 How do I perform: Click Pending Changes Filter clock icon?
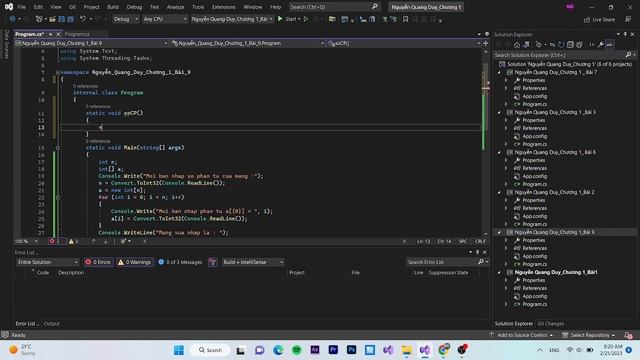[x=539, y=45]
